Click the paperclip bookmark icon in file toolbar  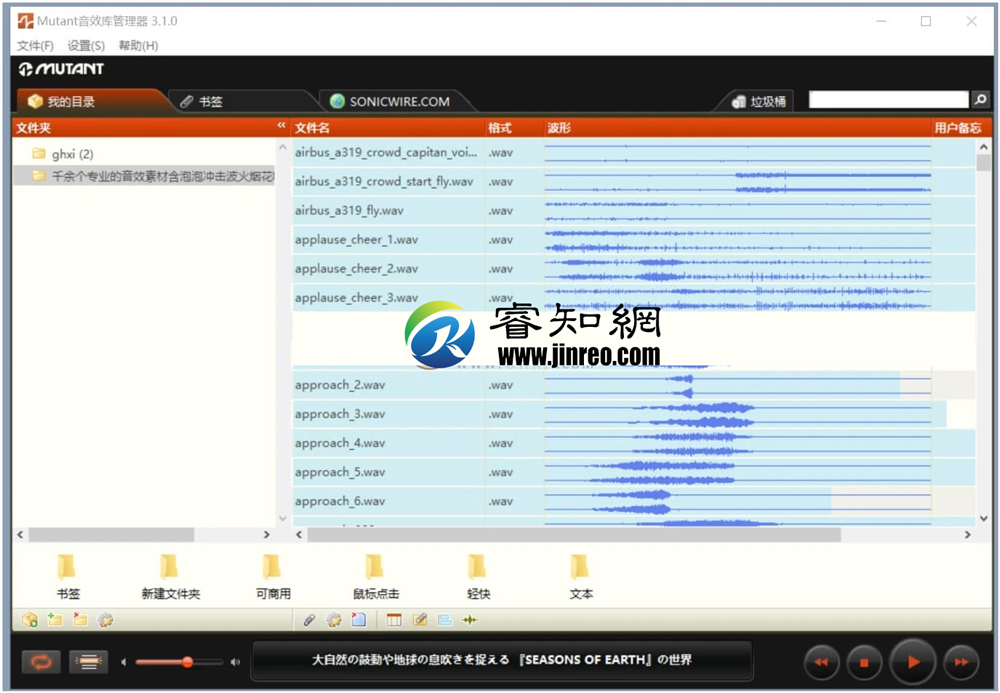click(x=309, y=620)
